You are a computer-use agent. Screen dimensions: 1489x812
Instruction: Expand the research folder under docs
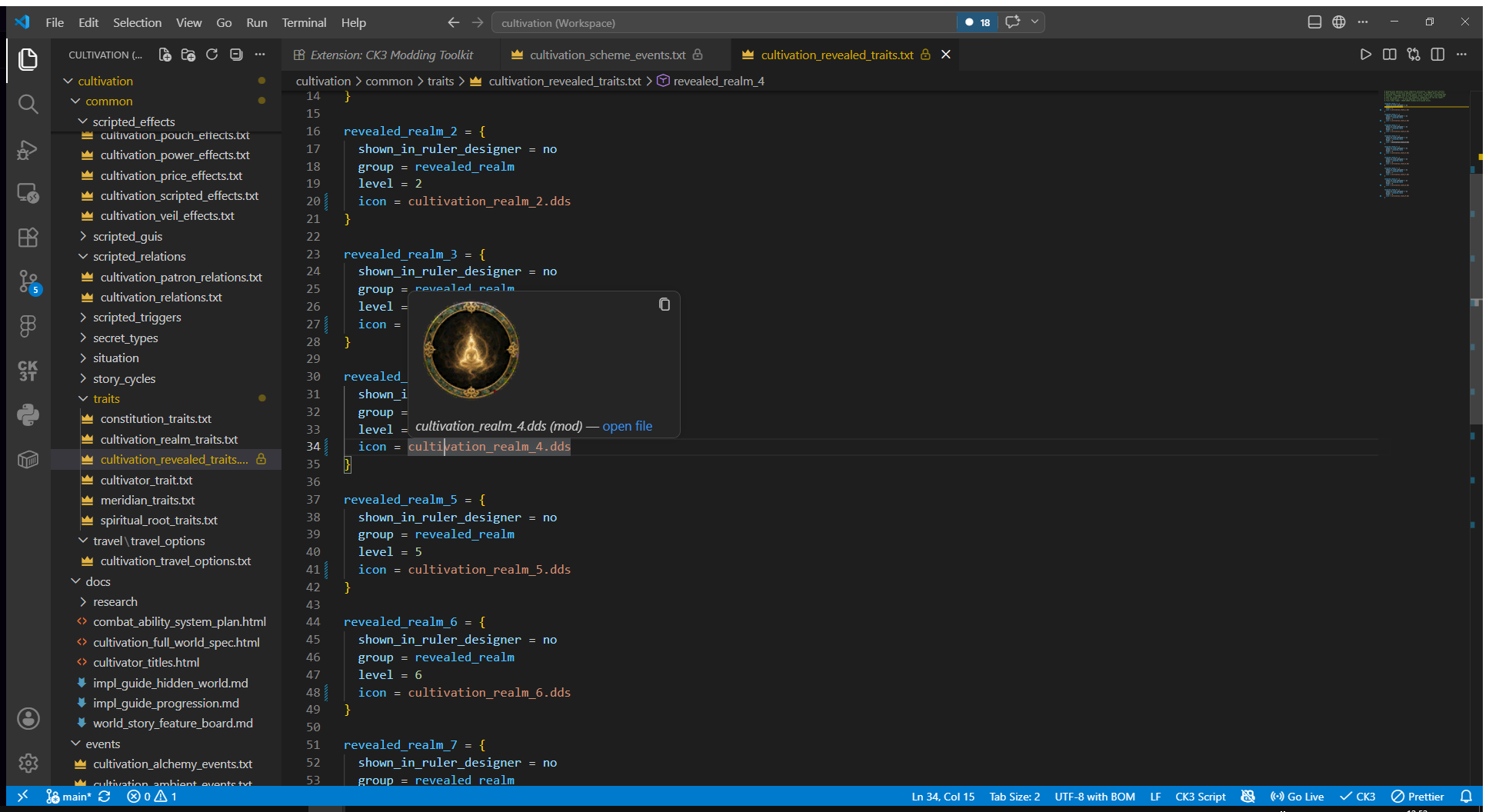point(115,601)
